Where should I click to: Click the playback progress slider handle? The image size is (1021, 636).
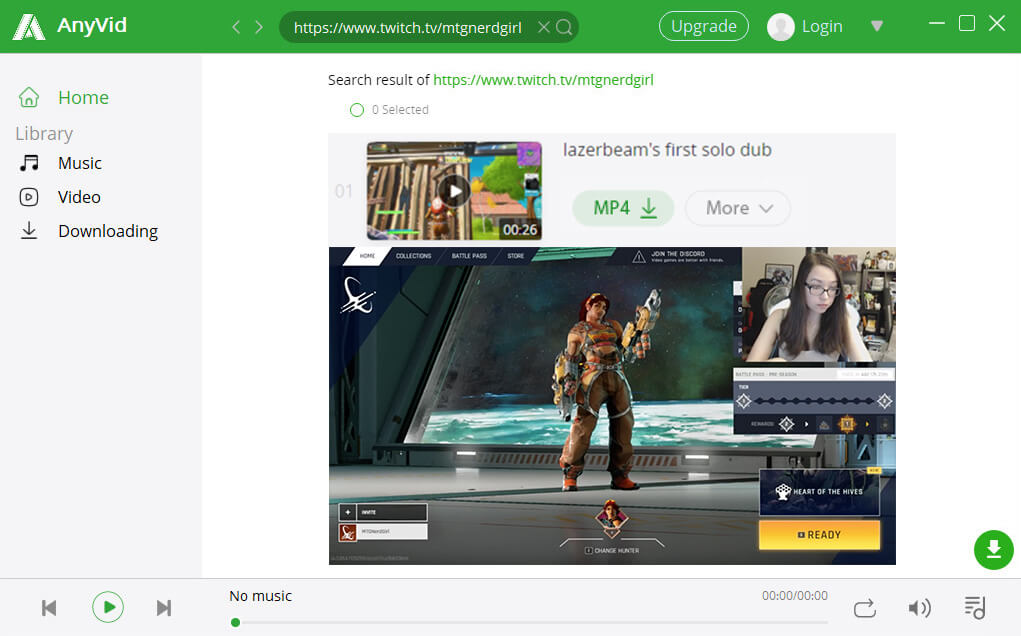236,622
